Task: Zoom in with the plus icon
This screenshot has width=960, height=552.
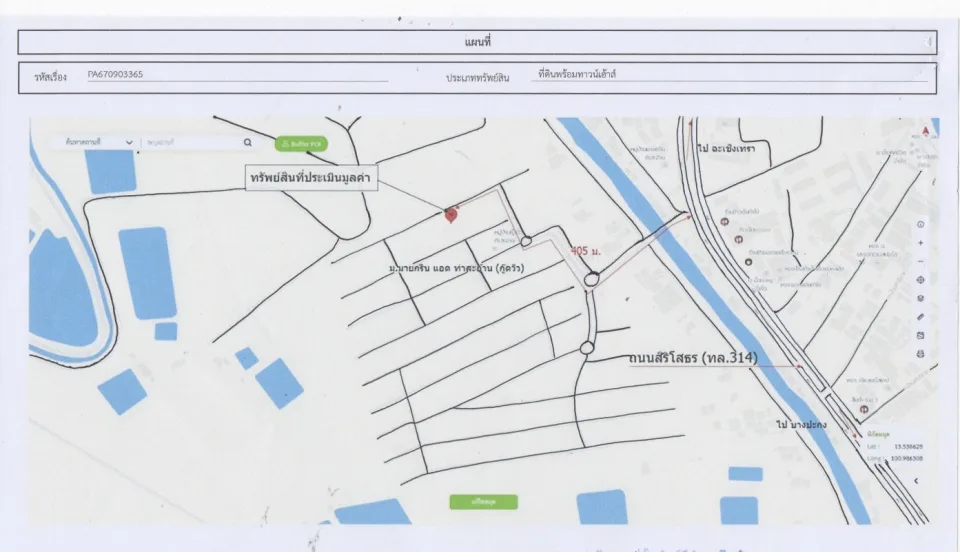Action: 920,243
